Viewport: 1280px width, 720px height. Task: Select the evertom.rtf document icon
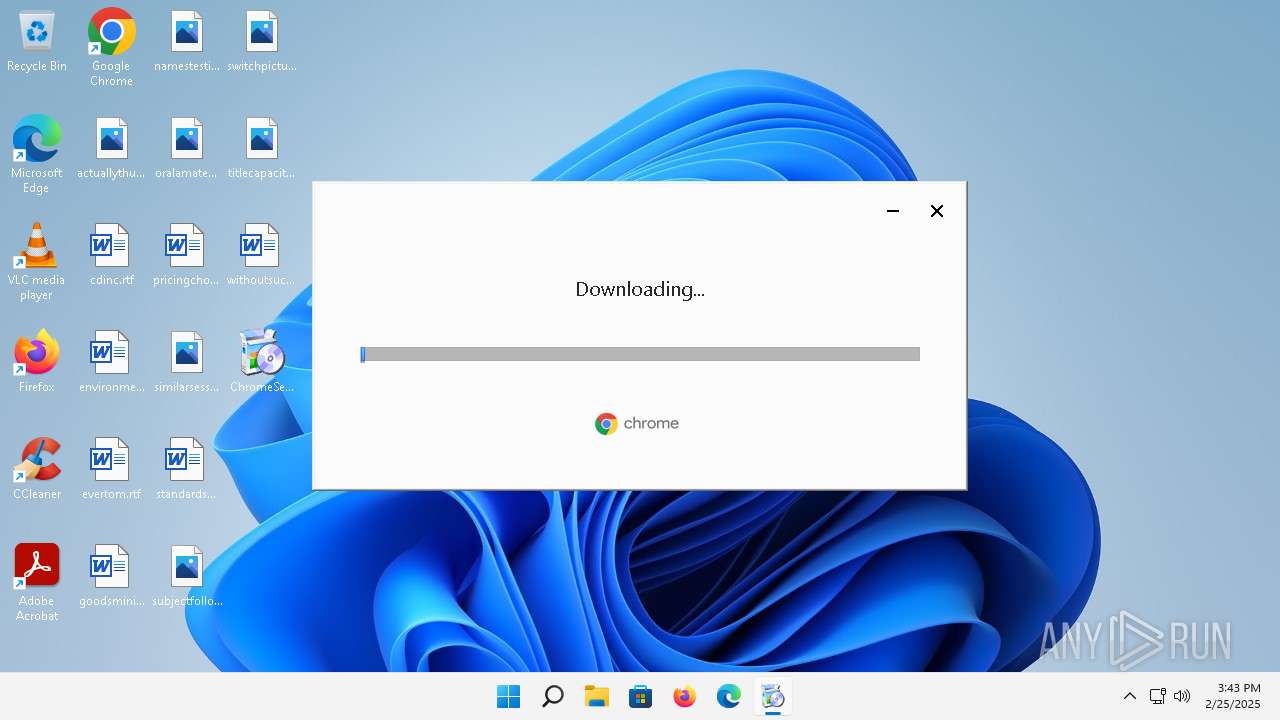click(111, 469)
